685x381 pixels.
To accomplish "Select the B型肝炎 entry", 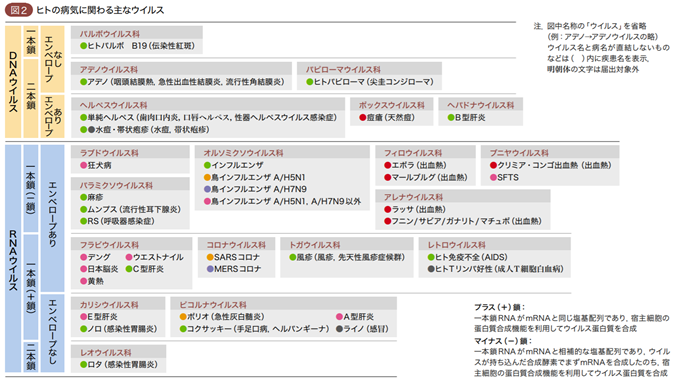I will coord(466,118).
